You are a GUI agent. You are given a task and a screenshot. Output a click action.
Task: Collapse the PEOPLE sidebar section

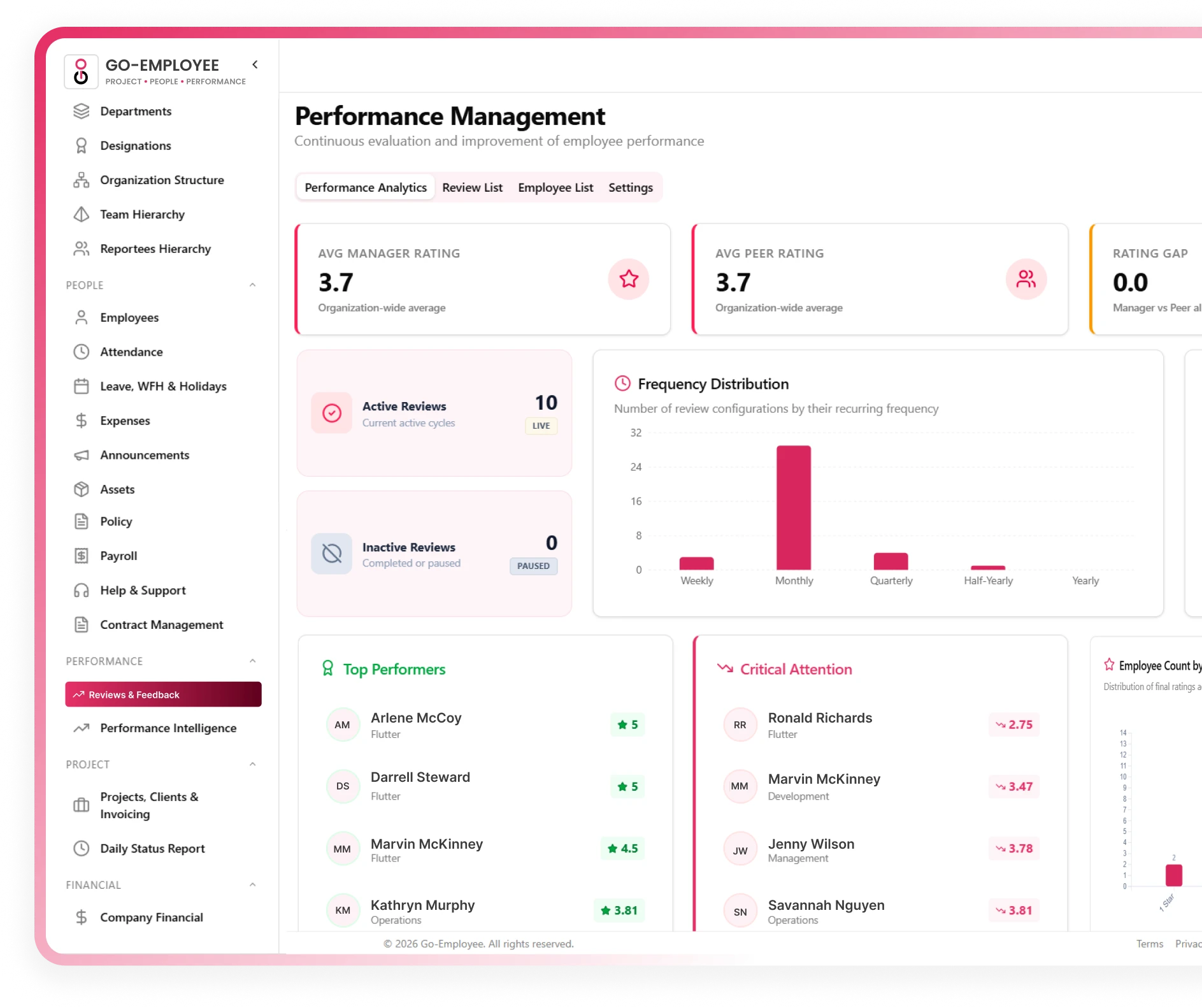click(x=252, y=285)
